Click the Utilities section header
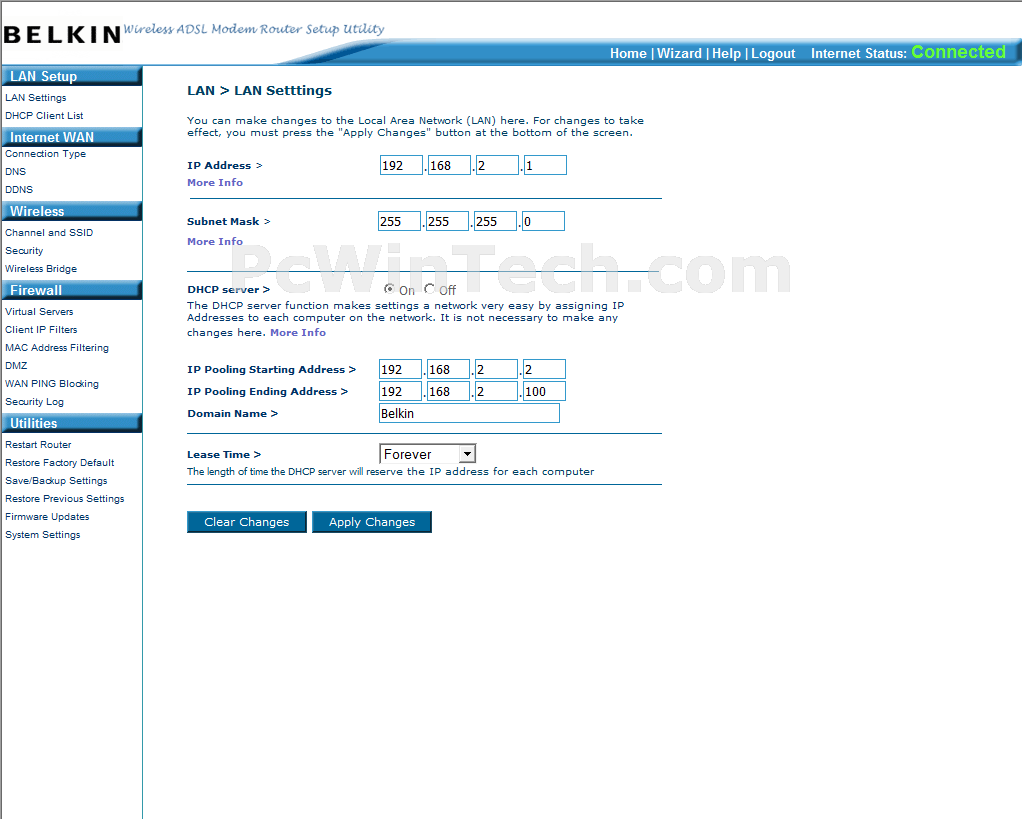Viewport: 1022px width, 819px height. click(72, 423)
